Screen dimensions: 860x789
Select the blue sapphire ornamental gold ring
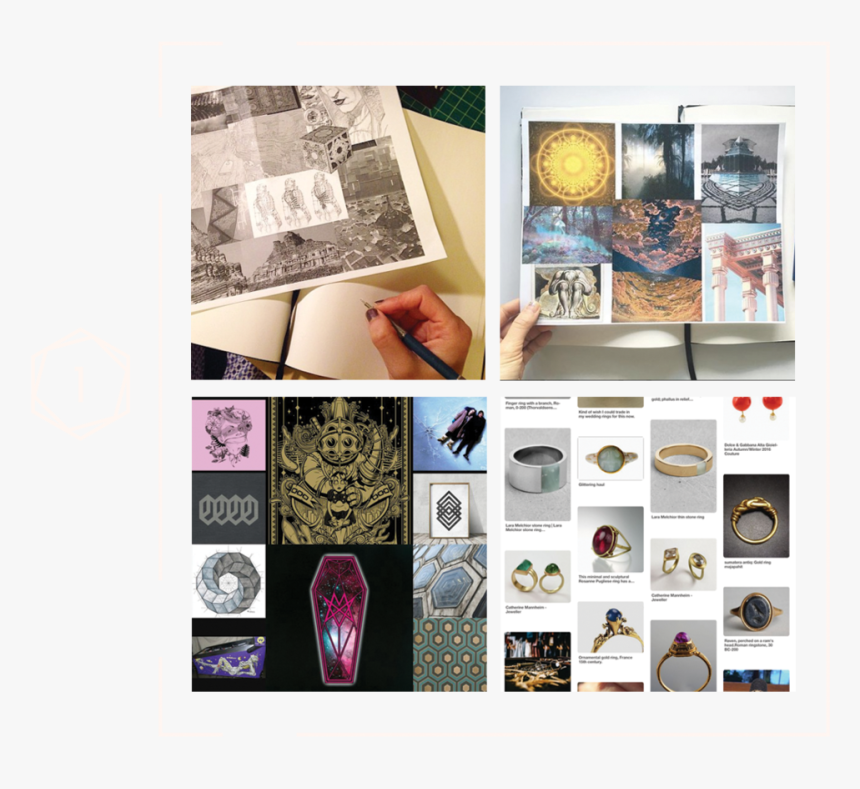(x=610, y=627)
